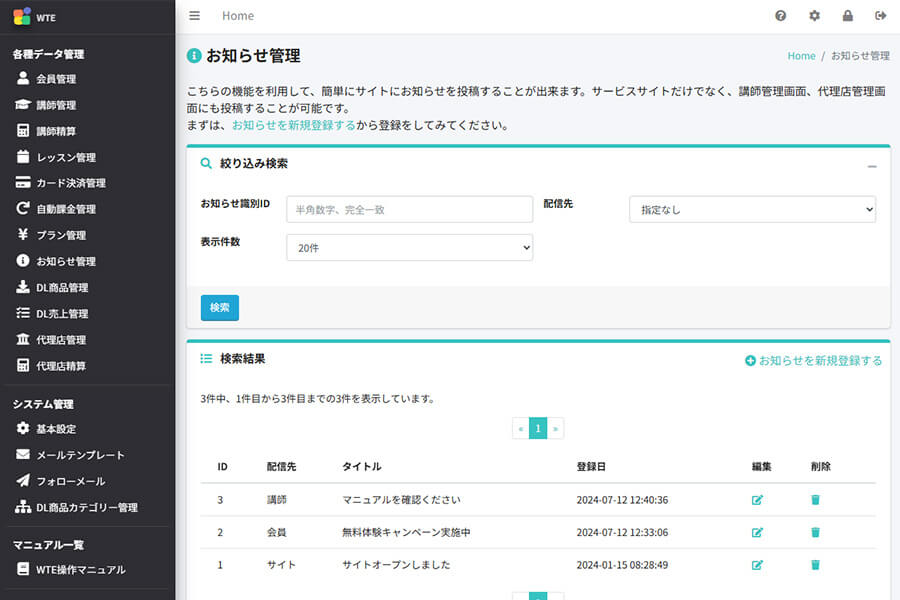Open DL商品カテゴリー管理

click(90, 507)
